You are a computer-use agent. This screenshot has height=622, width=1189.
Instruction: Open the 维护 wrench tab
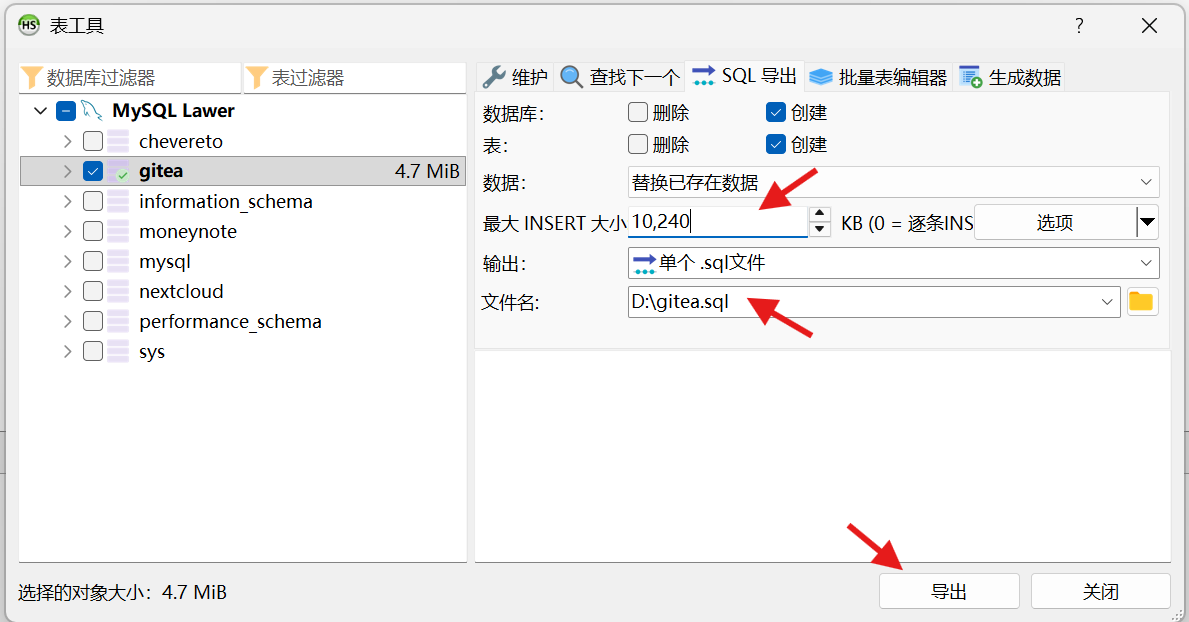pos(515,77)
